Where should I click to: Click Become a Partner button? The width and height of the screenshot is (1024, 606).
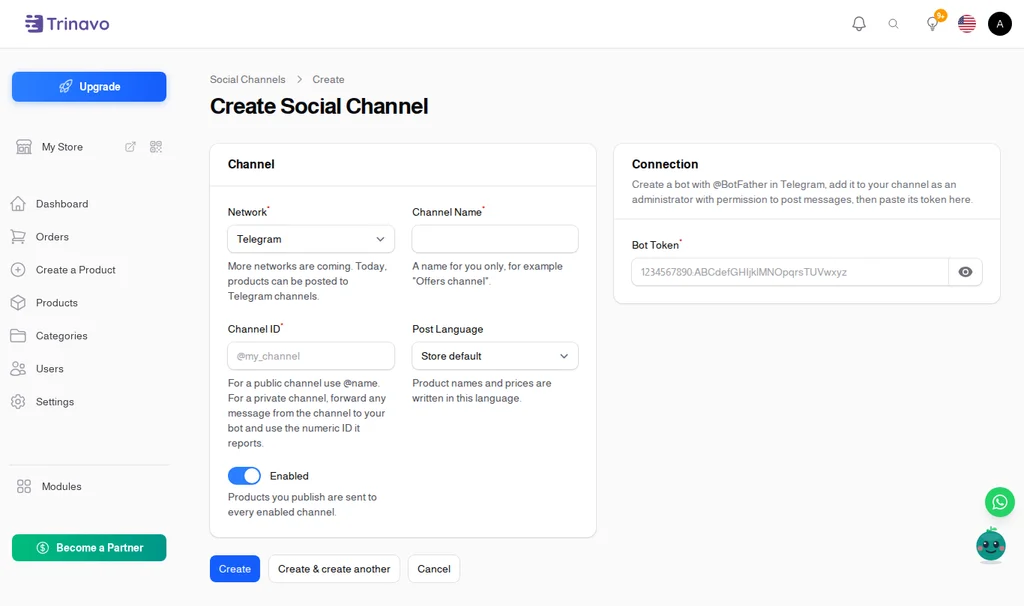(89, 548)
